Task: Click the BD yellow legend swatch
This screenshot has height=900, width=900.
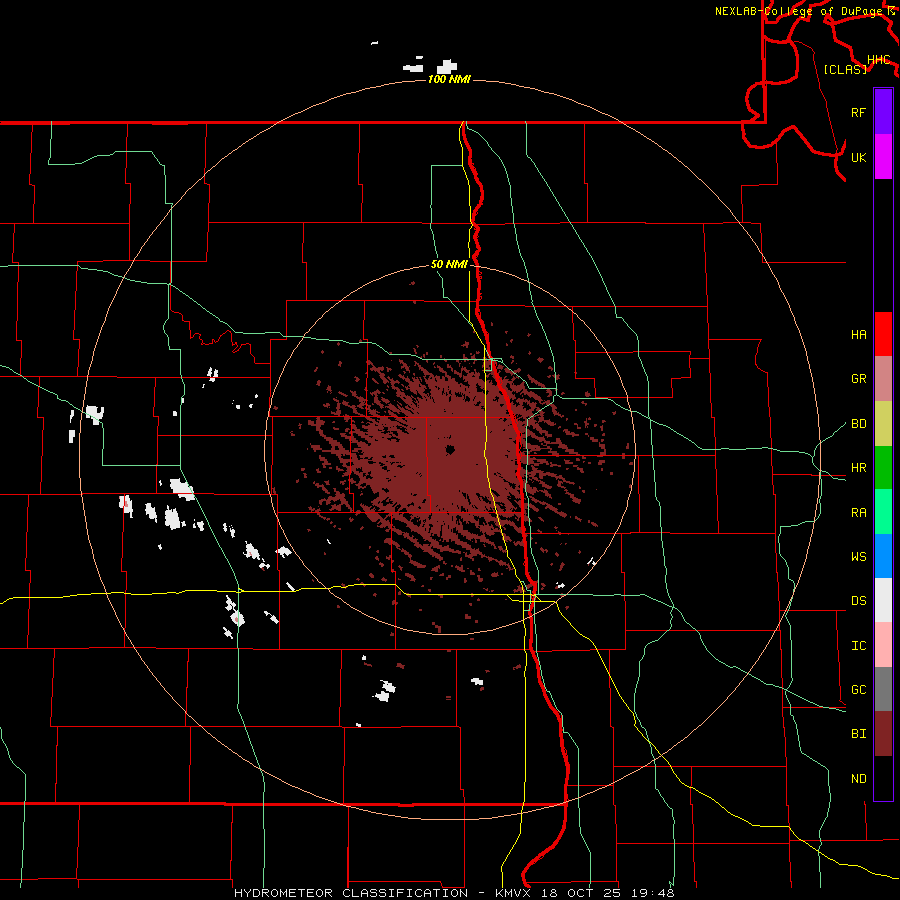Action: tap(883, 423)
